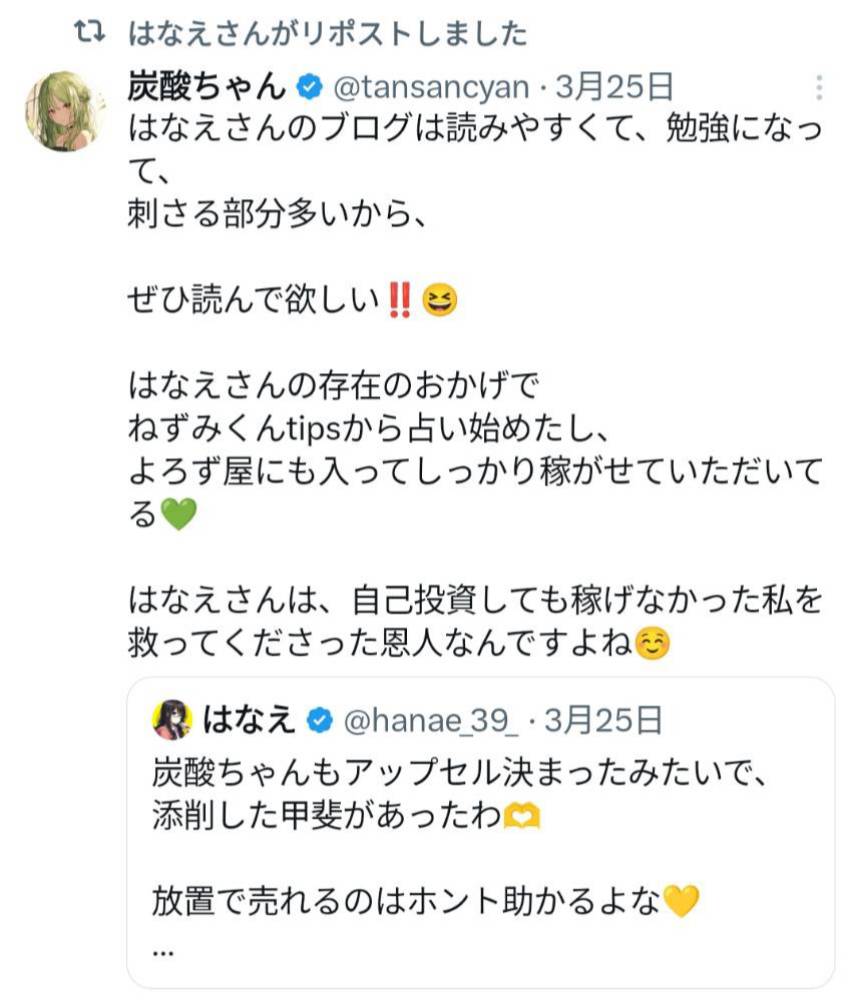Open the three-dot more options menu
Viewport: 860px width, 1004px height.
click(x=818, y=88)
